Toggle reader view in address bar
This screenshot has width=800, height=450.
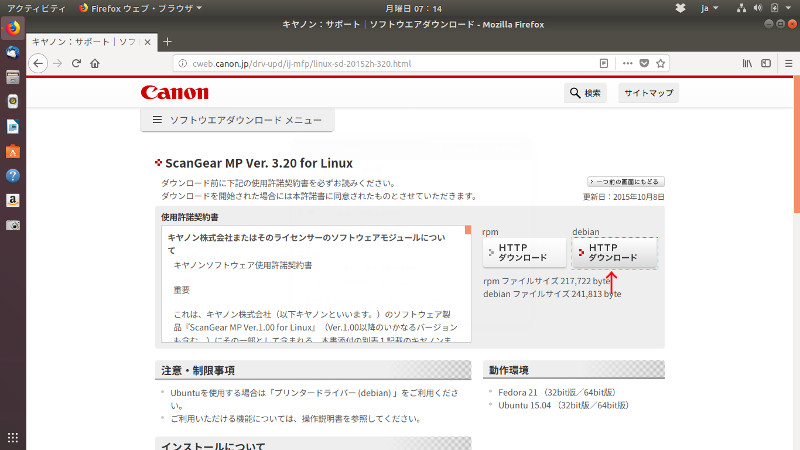(x=604, y=63)
